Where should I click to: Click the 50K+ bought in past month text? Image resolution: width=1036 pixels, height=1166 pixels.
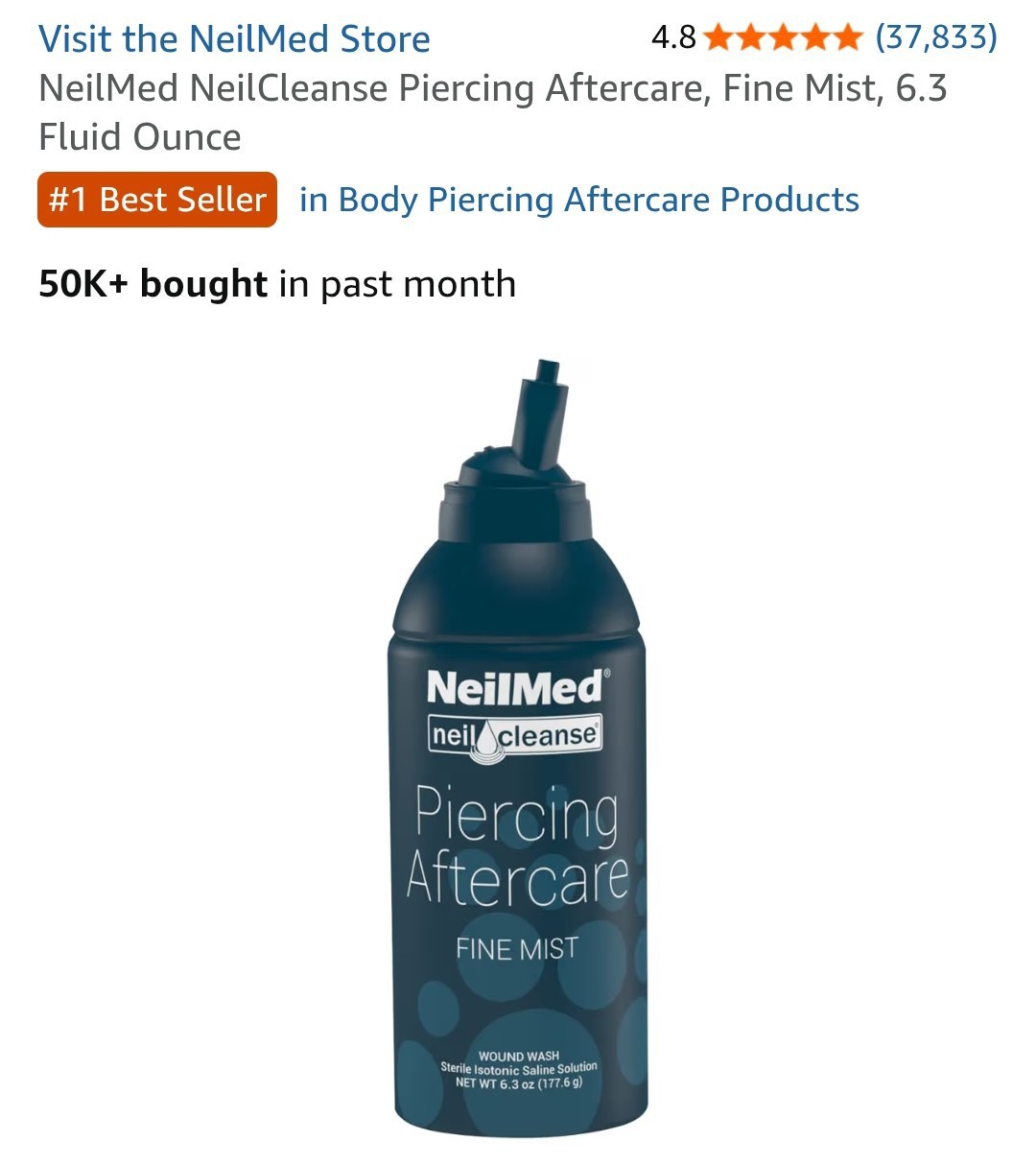click(x=277, y=284)
